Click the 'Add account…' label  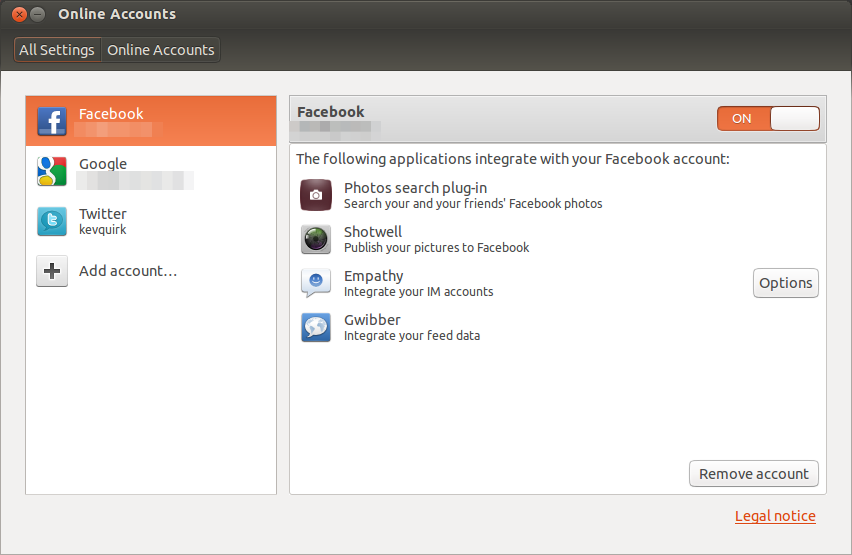pyautogui.click(x=128, y=271)
